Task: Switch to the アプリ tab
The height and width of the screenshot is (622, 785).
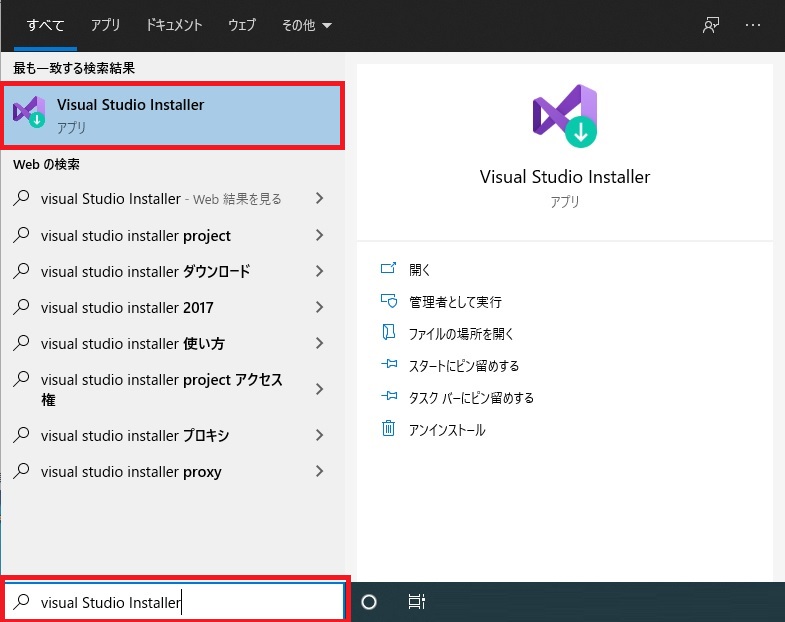Action: (106, 25)
